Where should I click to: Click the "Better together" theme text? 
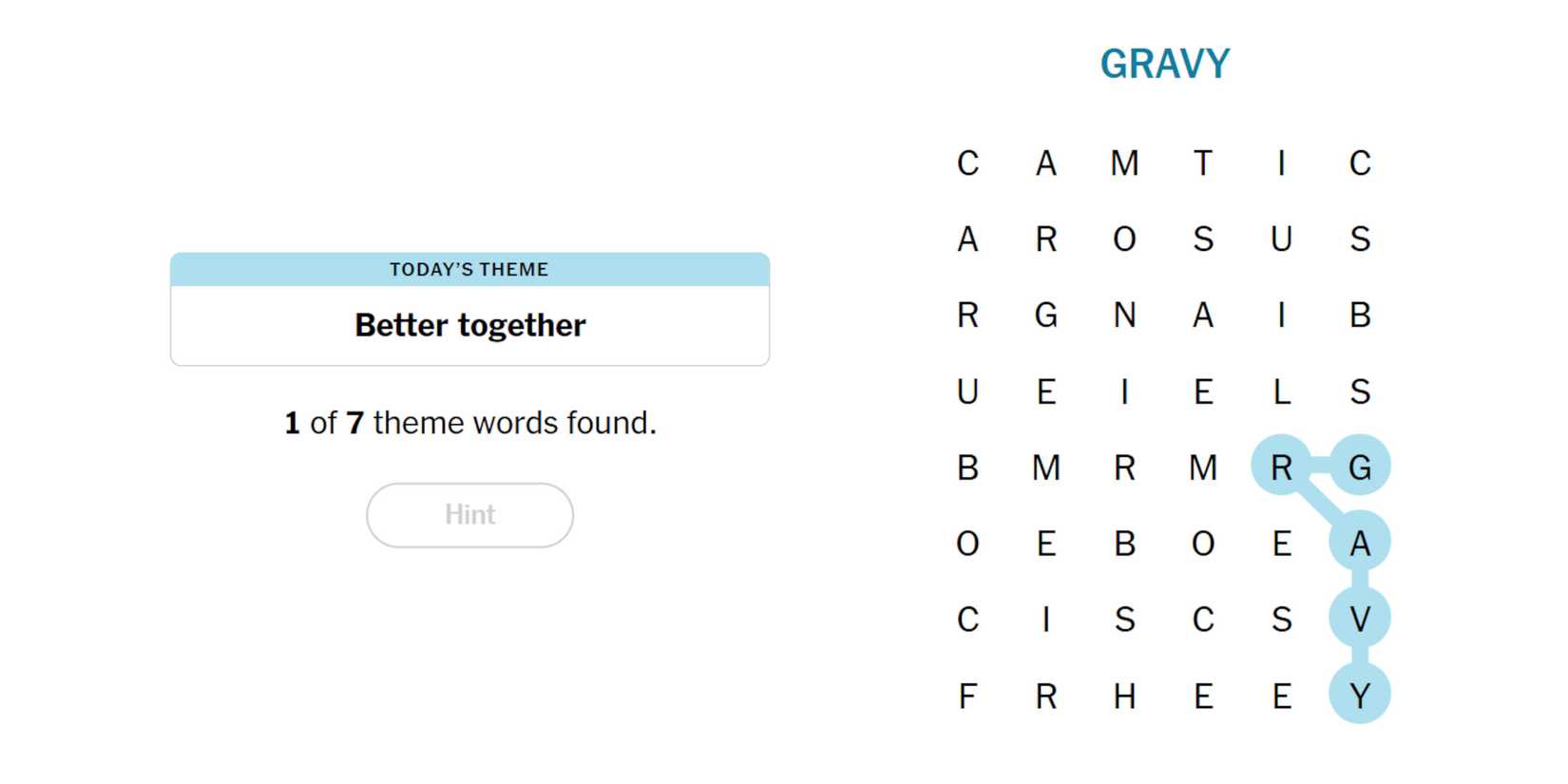click(x=469, y=325)
